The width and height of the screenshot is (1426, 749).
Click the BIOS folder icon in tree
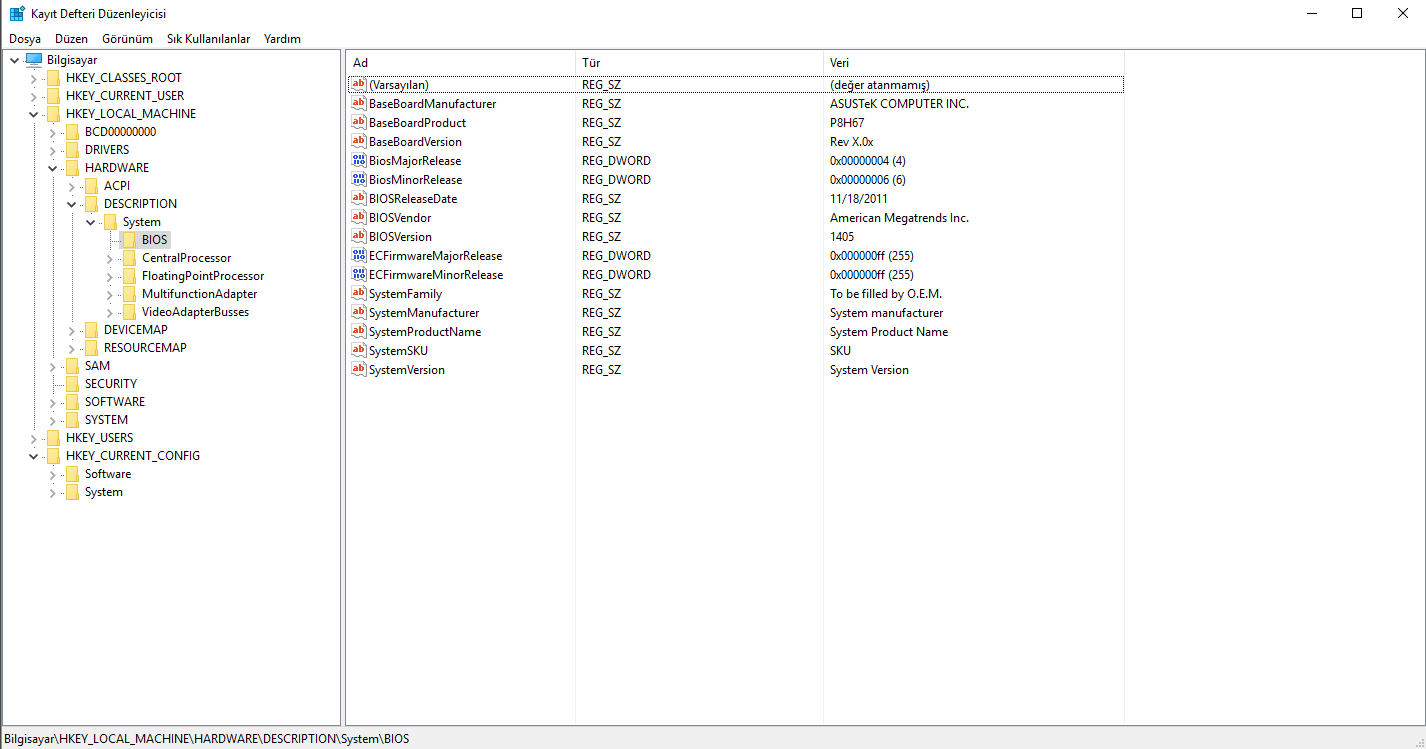pyautogui.click(x=129, y=240)
